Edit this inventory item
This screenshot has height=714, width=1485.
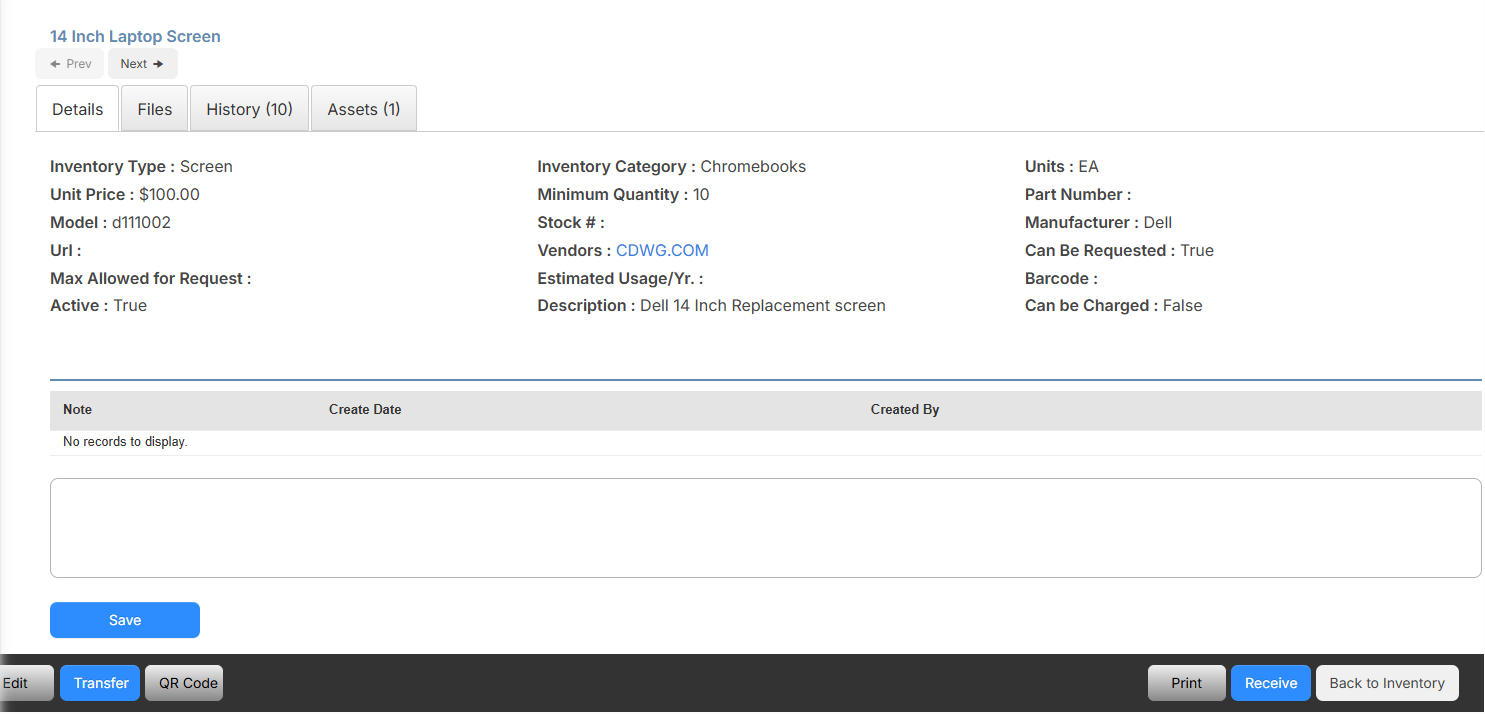pyautogui.click(x=18, y=682)
